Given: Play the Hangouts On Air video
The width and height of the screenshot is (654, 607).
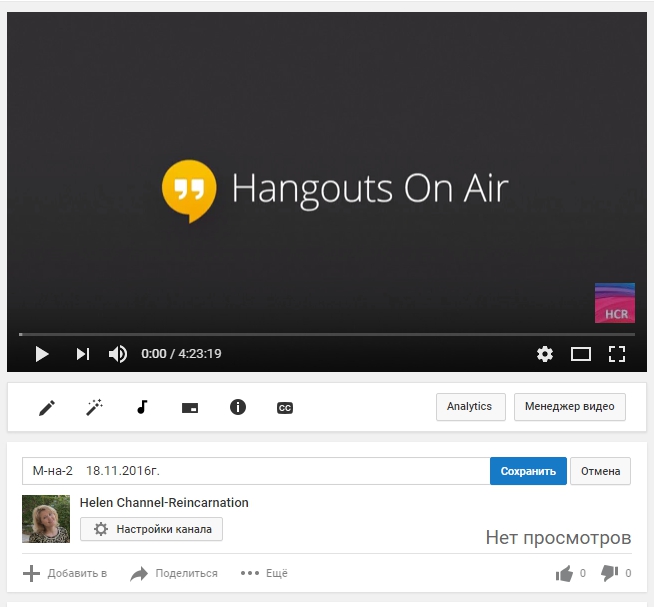Looking at the screenshot, I should tap(42, 354).
